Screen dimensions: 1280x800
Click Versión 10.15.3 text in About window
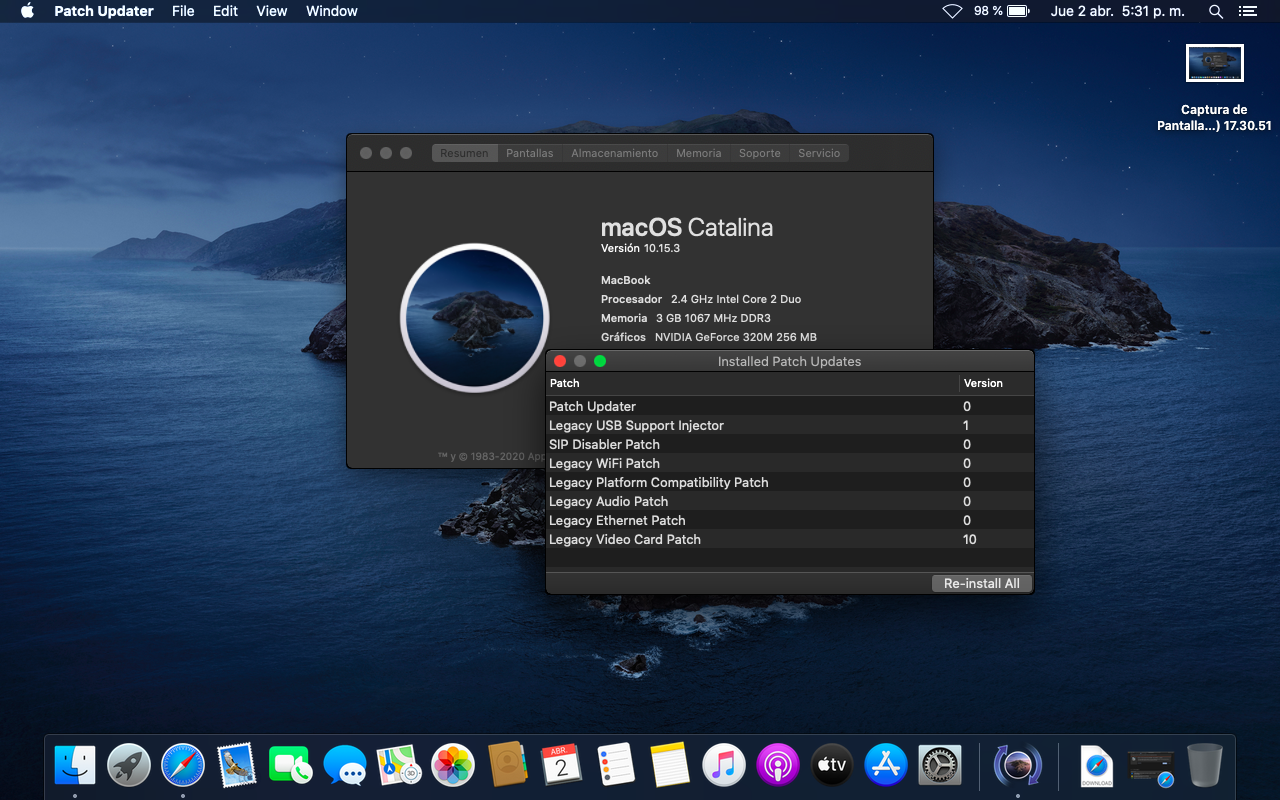click(640, 248)
